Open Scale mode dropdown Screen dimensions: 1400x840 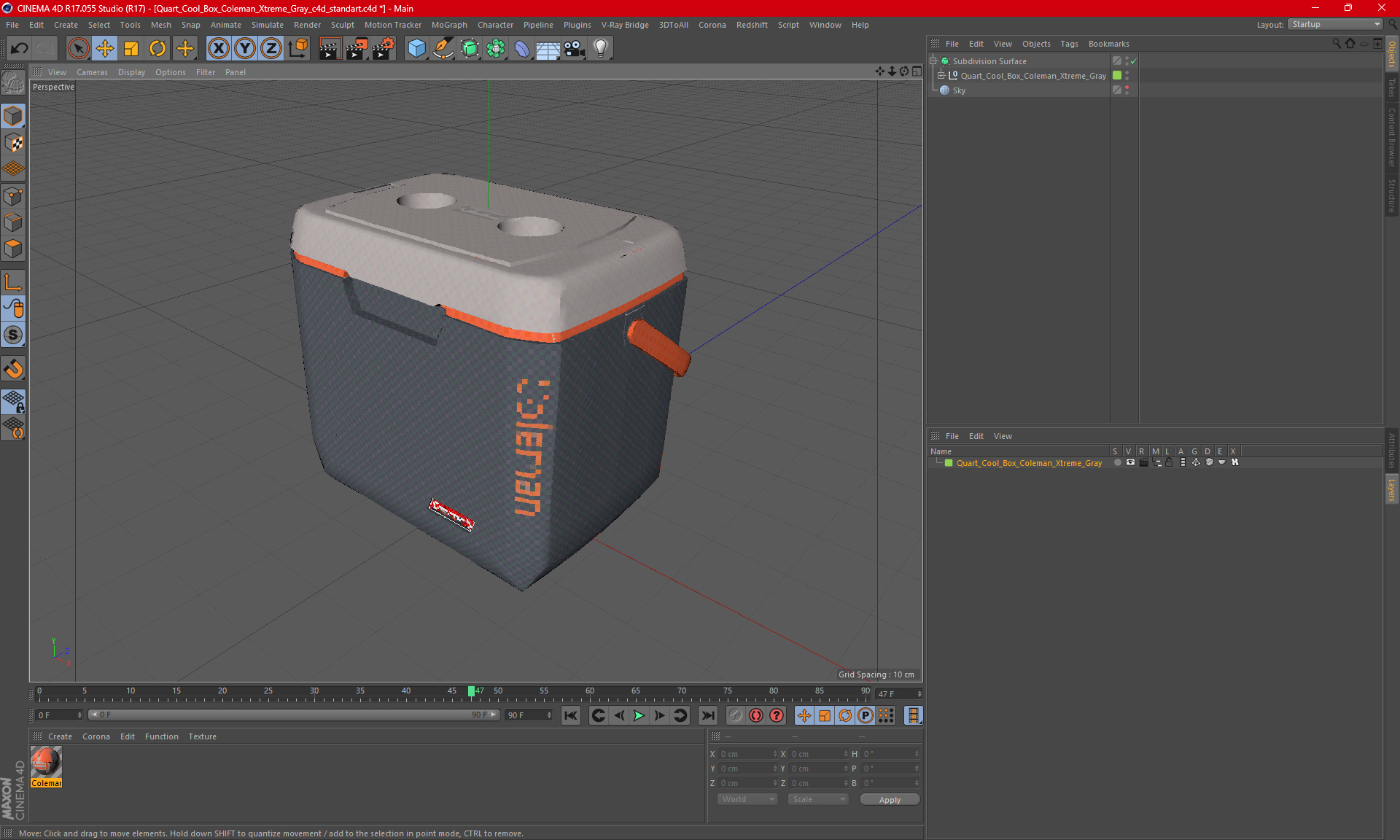[x=818, y=799]
